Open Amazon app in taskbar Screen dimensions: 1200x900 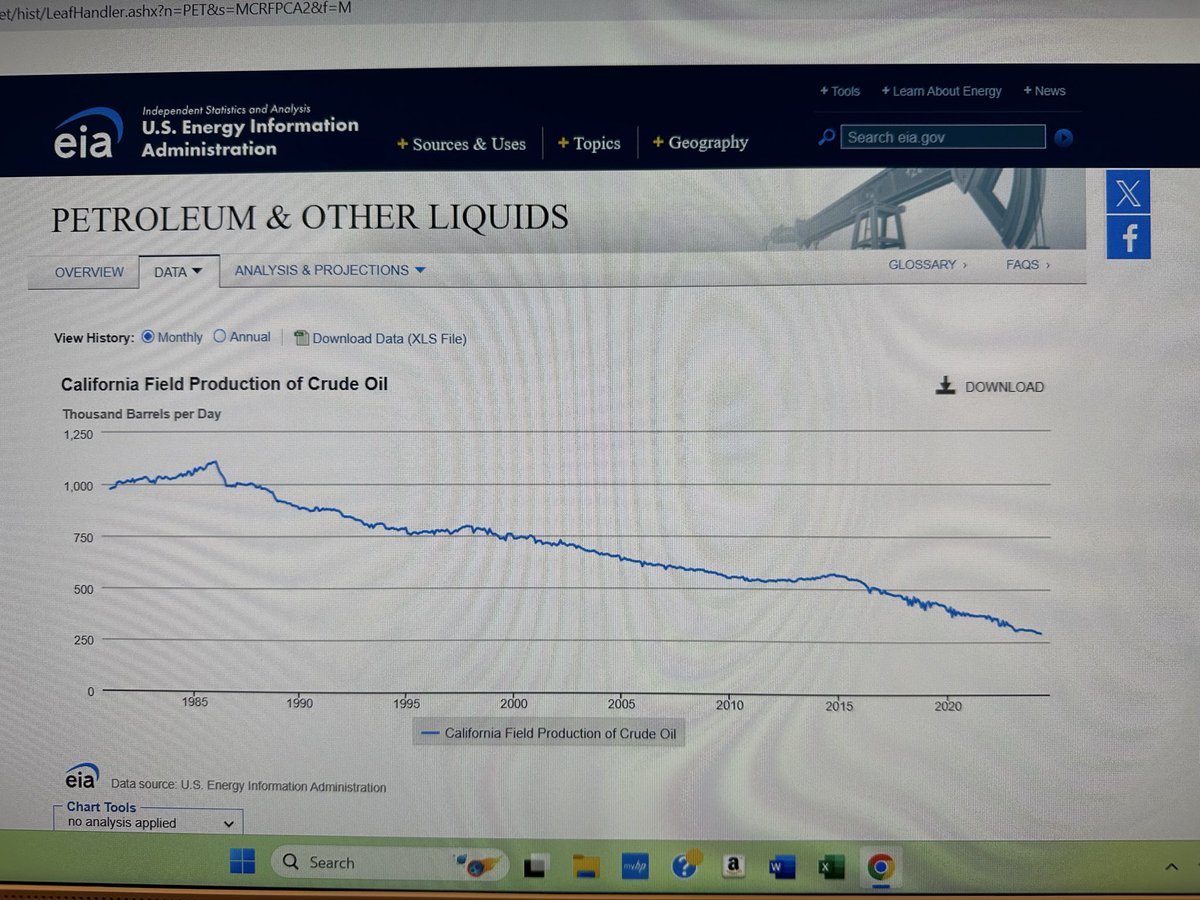pos(734,866)
